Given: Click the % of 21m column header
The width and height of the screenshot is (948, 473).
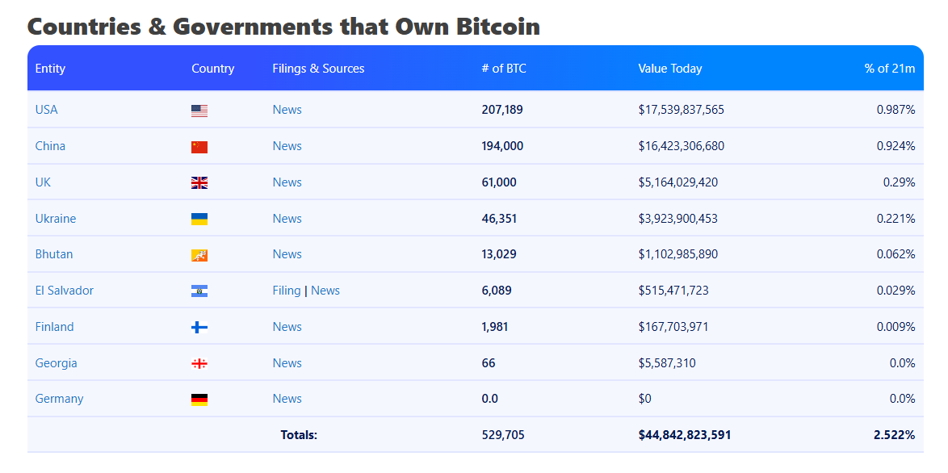Looking at the screenshot, I should click(889, 69).
